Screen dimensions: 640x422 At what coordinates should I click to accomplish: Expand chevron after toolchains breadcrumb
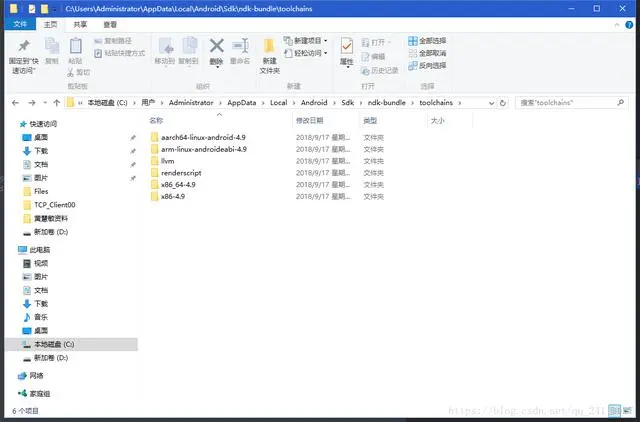(x=460, y=103)
